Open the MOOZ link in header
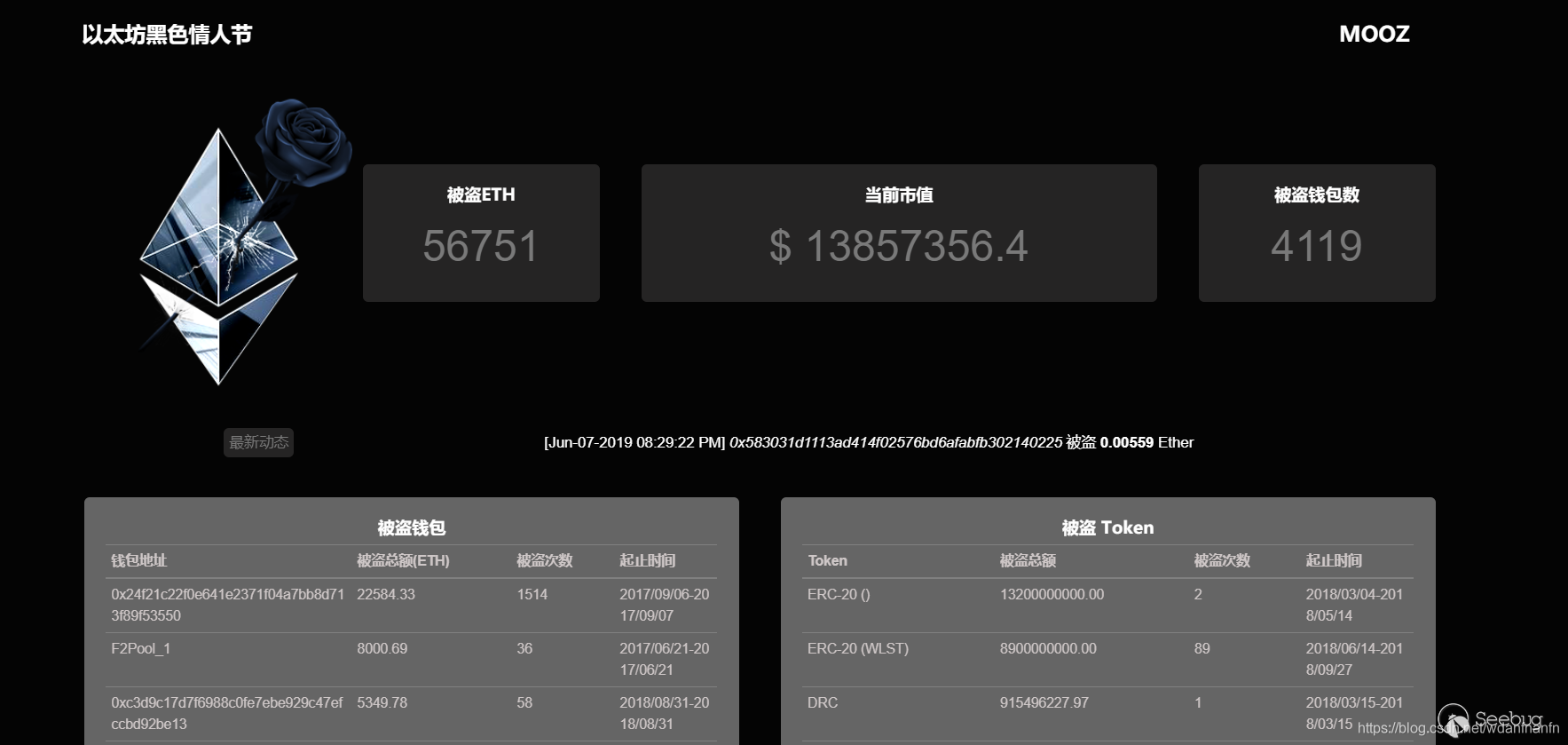 pyautogui.click(x=1374, y=34)
